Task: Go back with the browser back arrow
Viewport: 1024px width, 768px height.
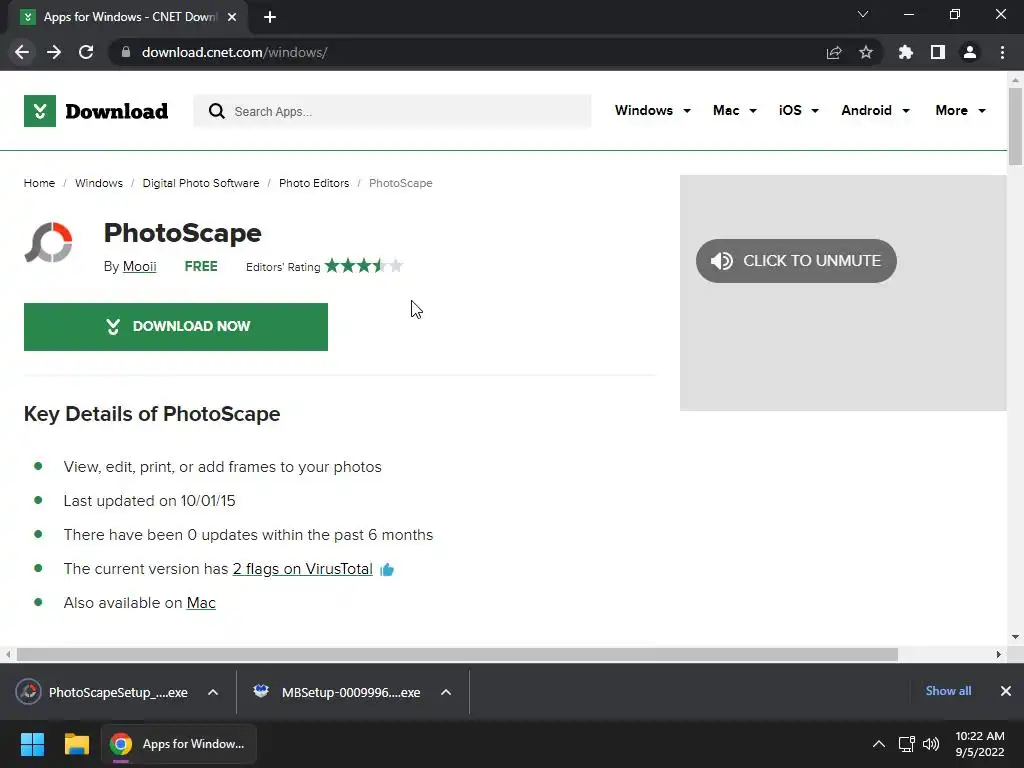Action: point(22,52)
